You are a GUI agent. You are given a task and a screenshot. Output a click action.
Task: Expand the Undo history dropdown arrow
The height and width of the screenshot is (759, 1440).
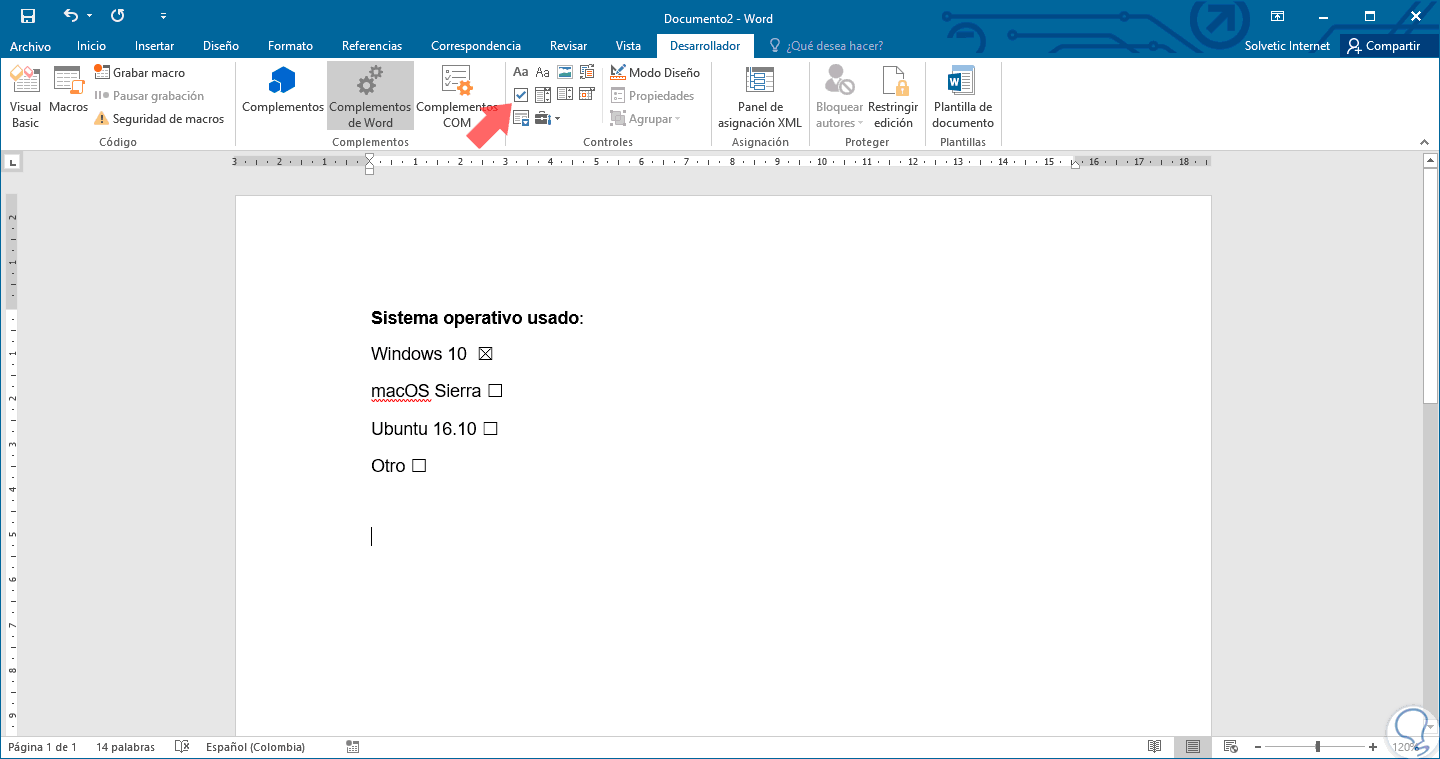coord(89,16)
